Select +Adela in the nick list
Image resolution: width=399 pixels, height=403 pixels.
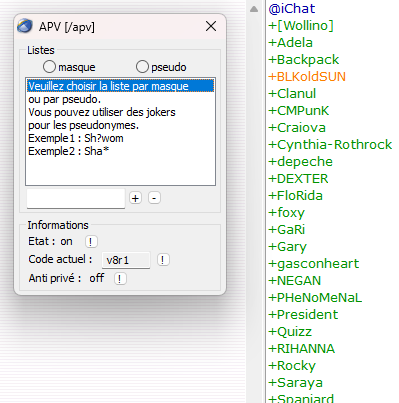coord(290,43)
